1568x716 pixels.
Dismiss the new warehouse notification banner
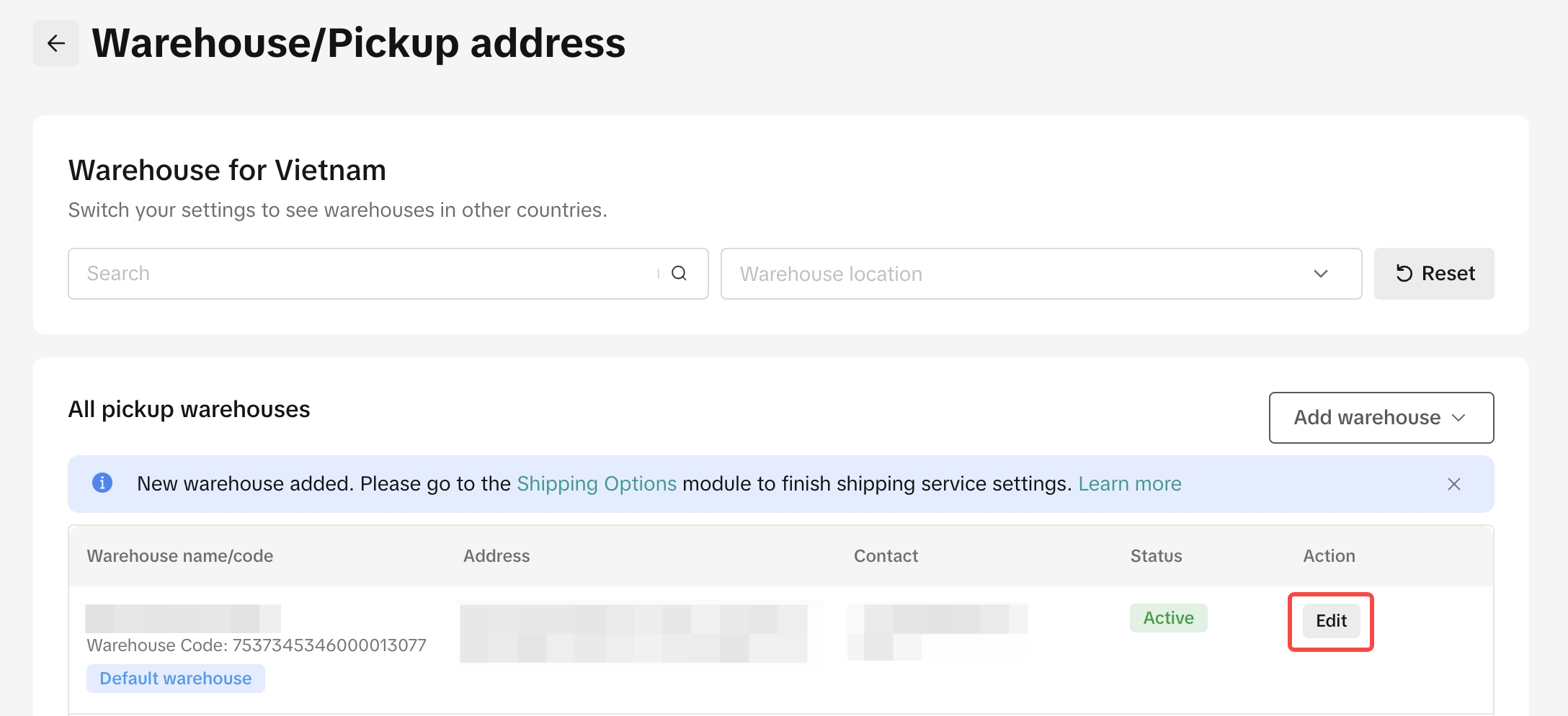point(1454,484)
